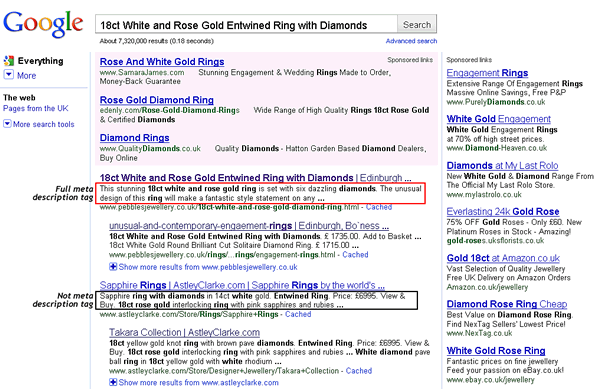
Task: Click www.Diamond-Heaven.co.uk URL text
Action: pos(497,148)
